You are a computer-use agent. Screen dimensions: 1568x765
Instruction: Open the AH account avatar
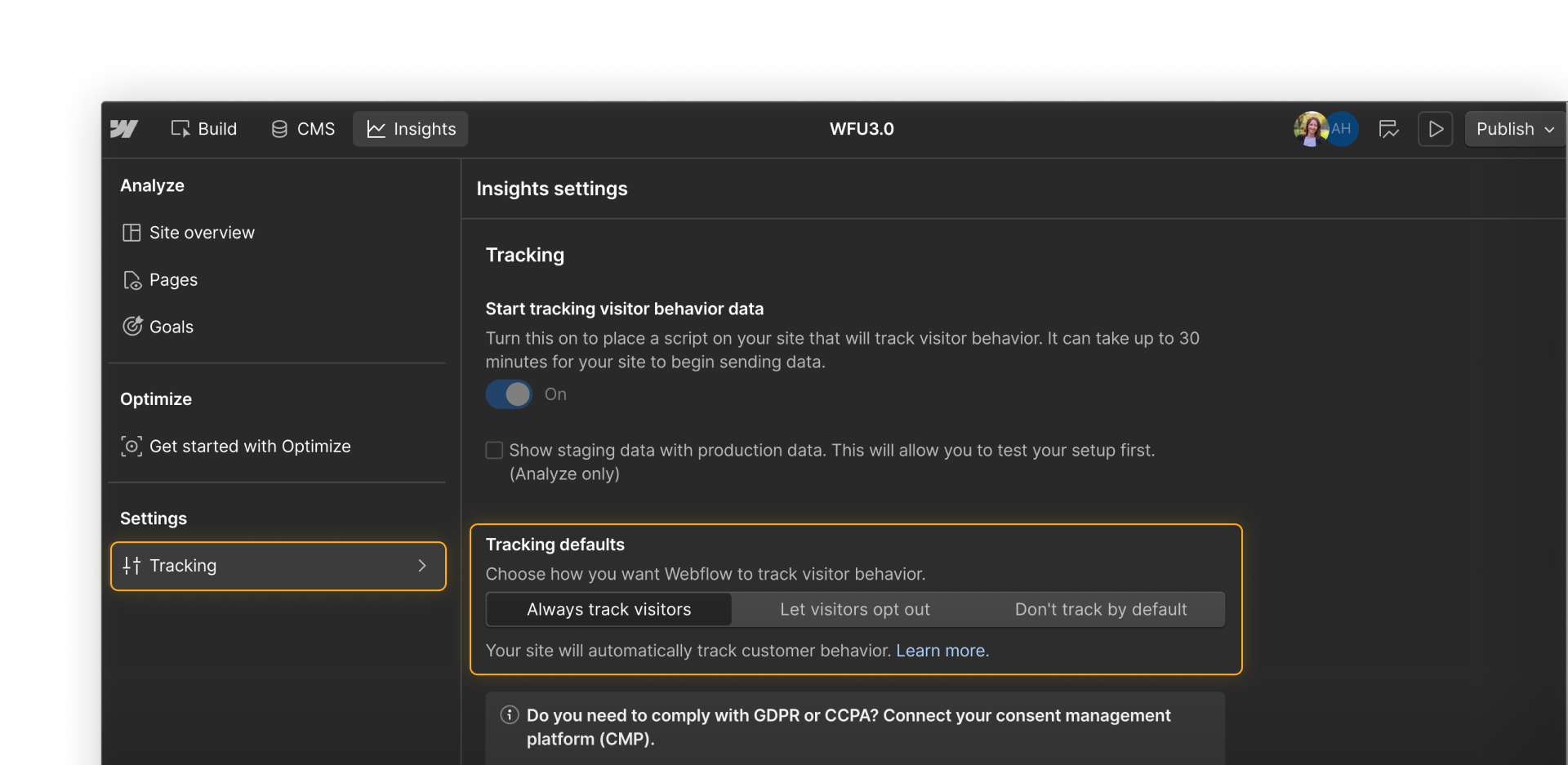click(1342, 128)
